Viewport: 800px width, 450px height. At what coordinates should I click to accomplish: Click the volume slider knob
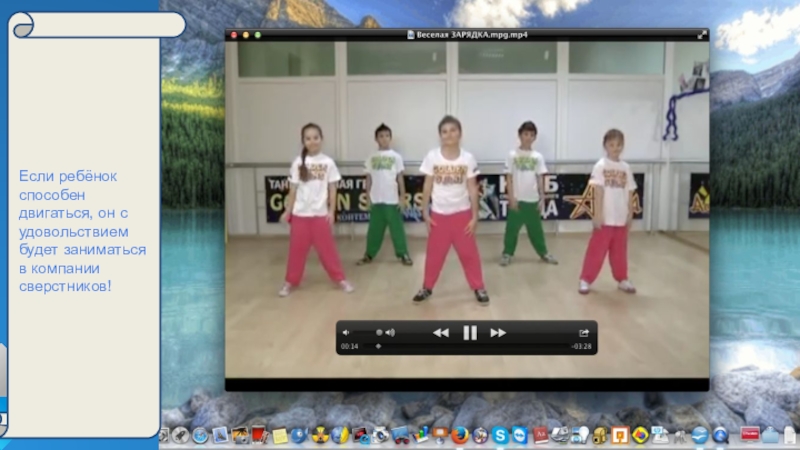click(379, 333)
